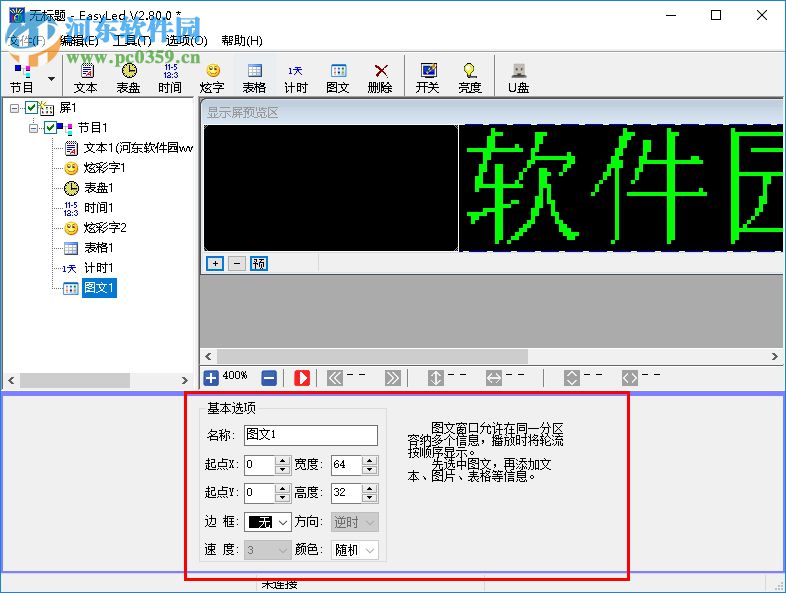The height and width of the screenshot is (593, 786).
Task: Click the 预 preview button
Action: click(x=259, y=263)
